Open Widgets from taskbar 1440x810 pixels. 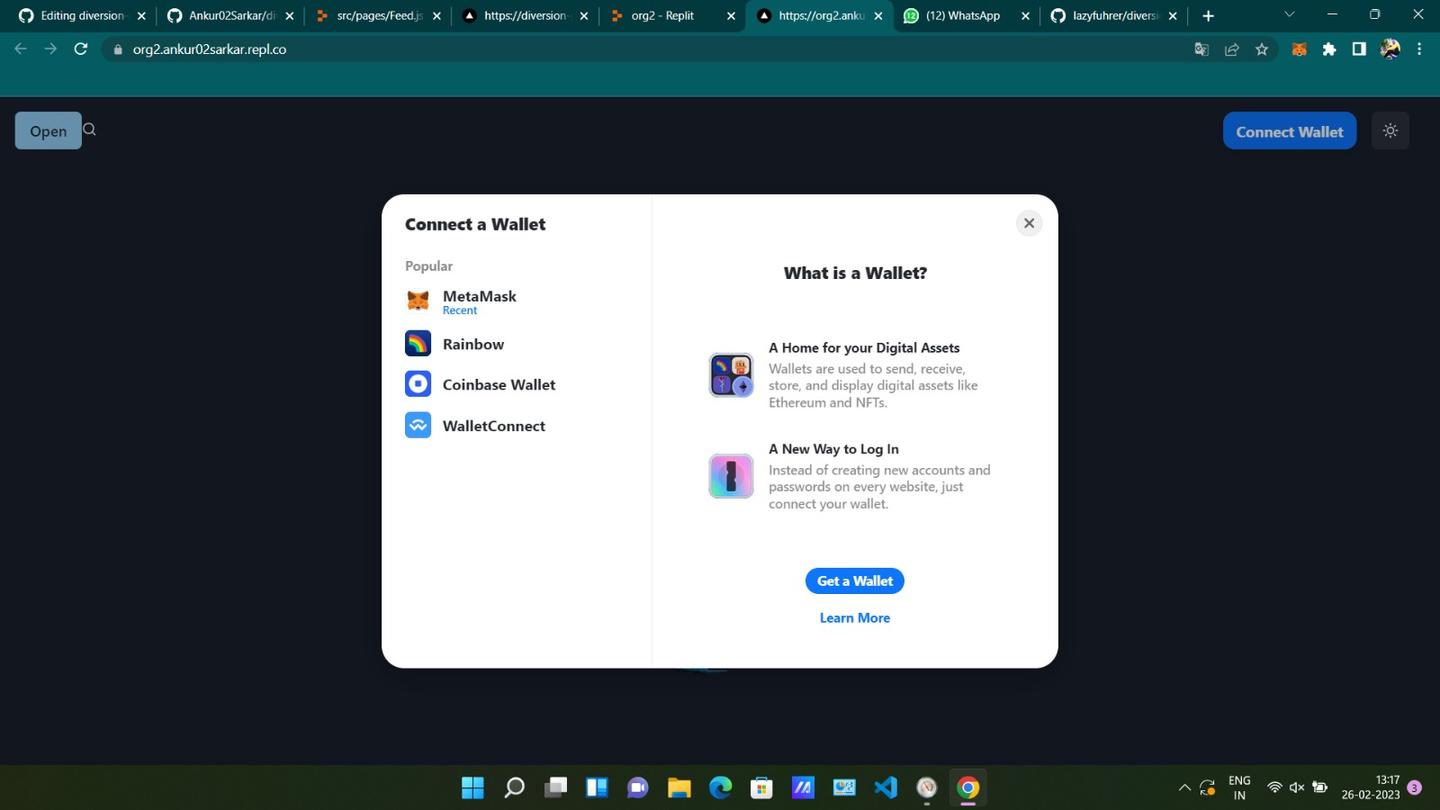click(x=597, y=788)
